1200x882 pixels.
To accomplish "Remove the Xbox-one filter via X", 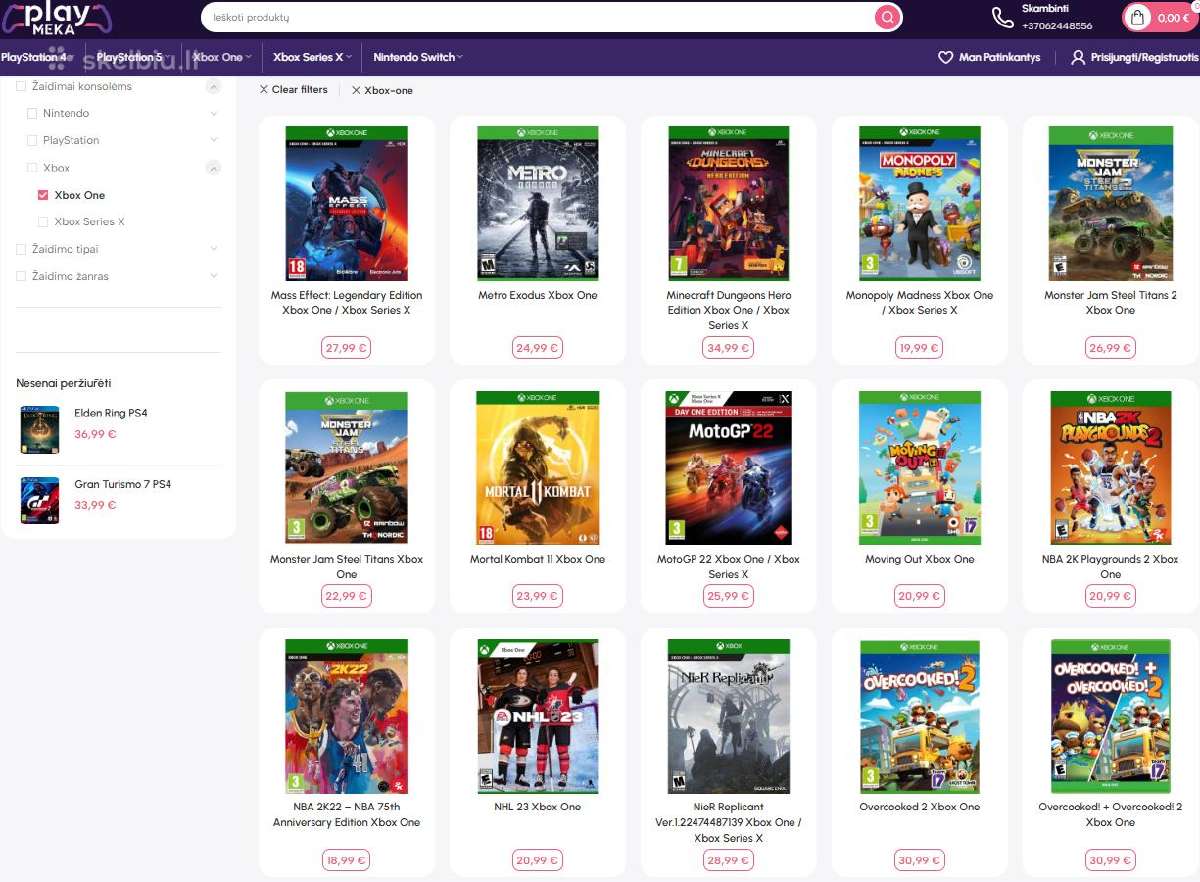I will (x=356, y=90).
